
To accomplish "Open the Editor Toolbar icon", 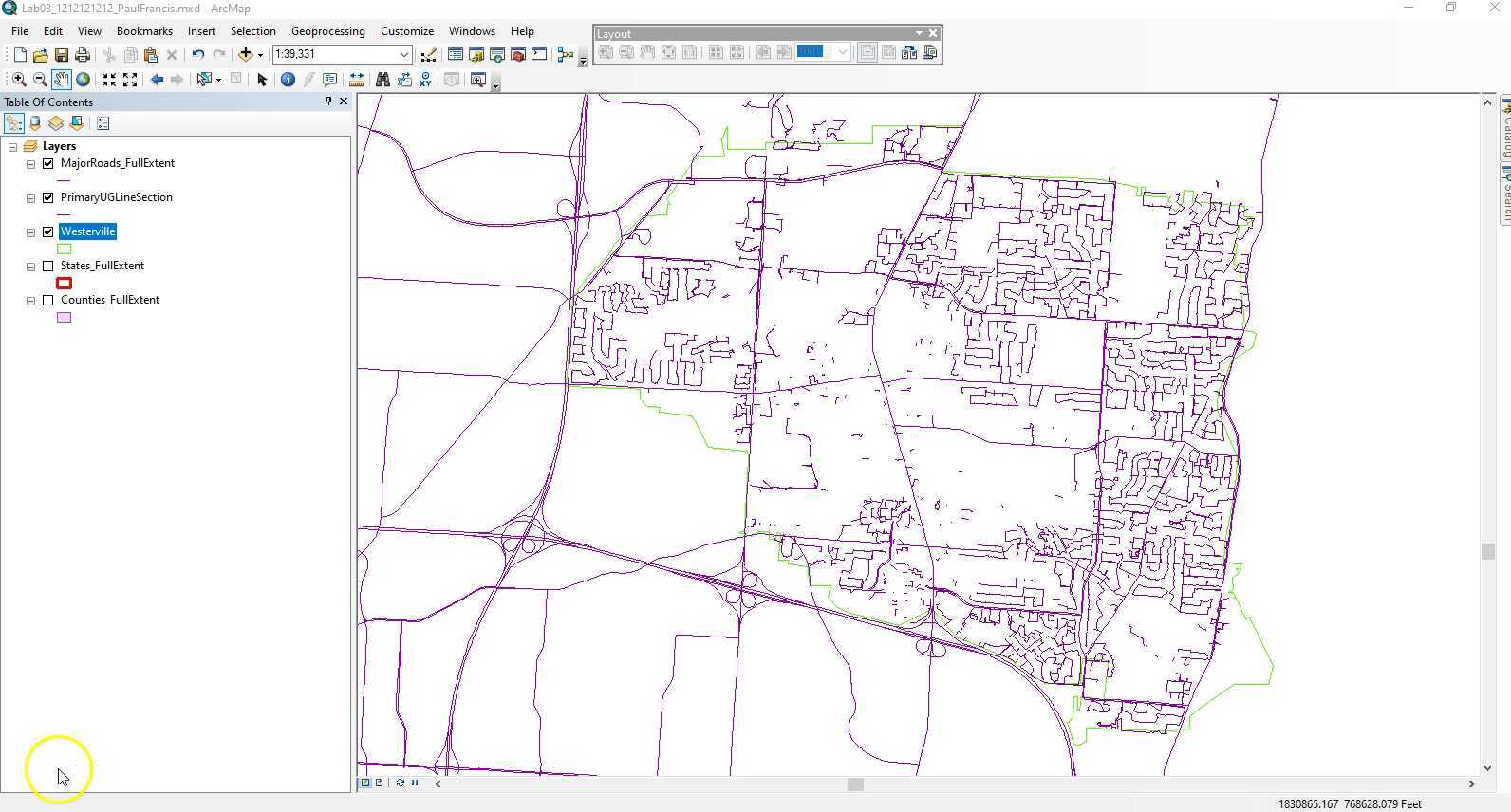I will click(429, 55).
